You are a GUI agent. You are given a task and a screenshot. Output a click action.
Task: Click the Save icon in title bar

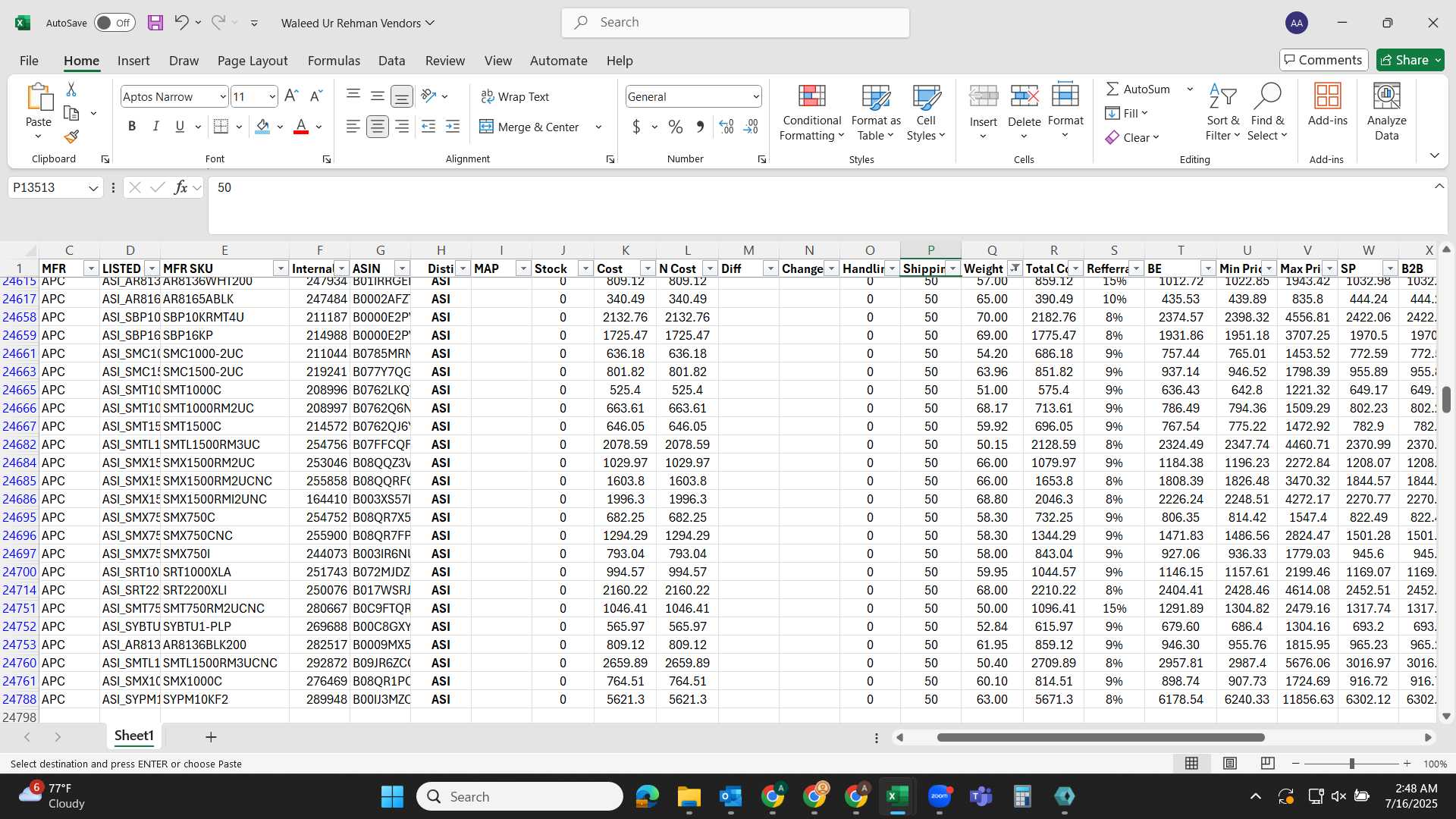point(155,23)
